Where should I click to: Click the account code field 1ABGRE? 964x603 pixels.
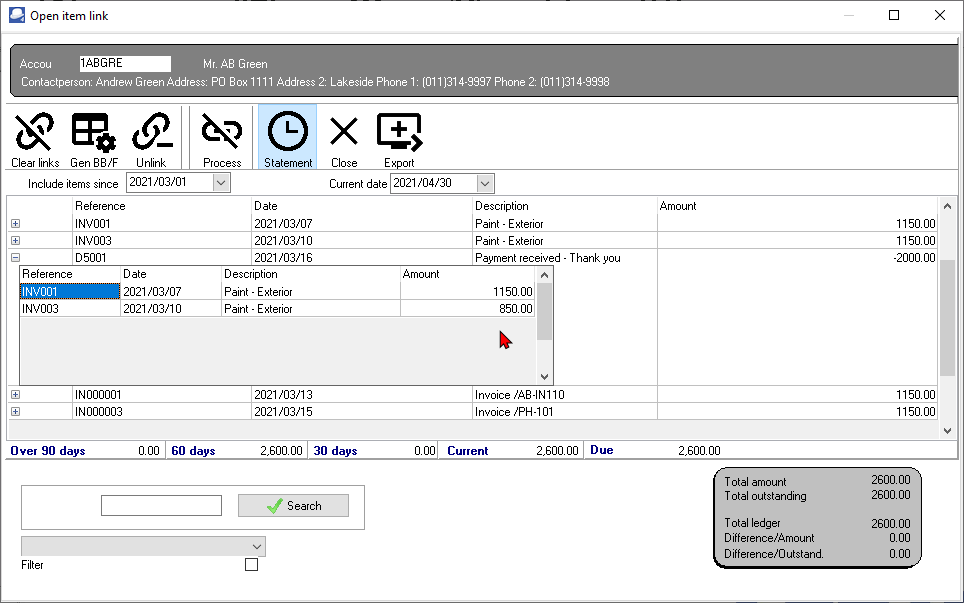pyautogui.click(x=125, y=63)
